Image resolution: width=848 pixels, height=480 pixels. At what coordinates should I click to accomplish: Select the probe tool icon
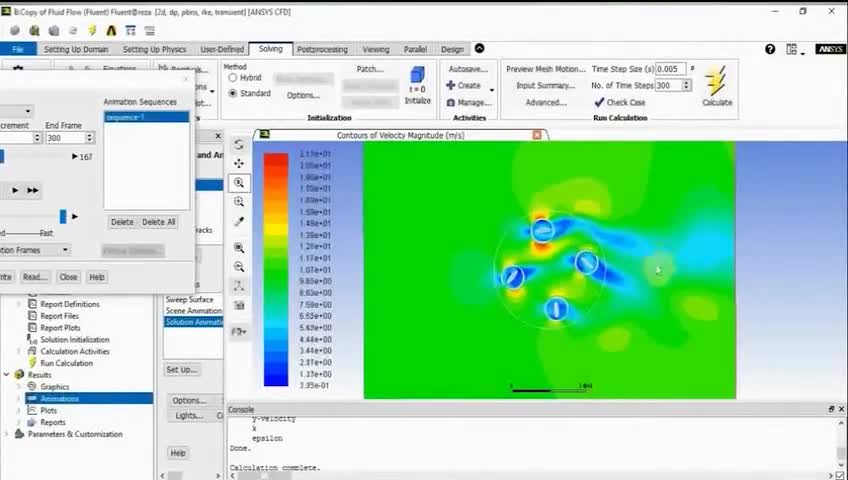point(238,221)
